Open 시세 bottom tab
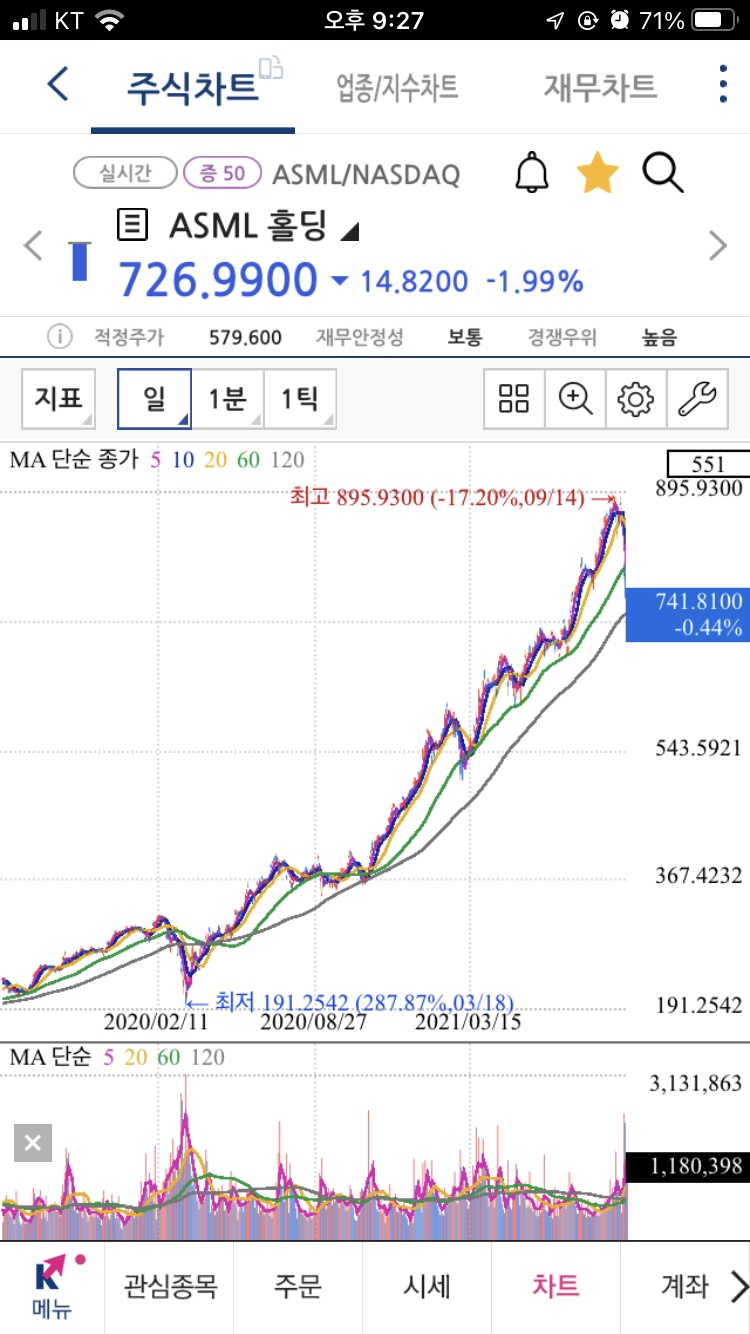 [427, 1287]
